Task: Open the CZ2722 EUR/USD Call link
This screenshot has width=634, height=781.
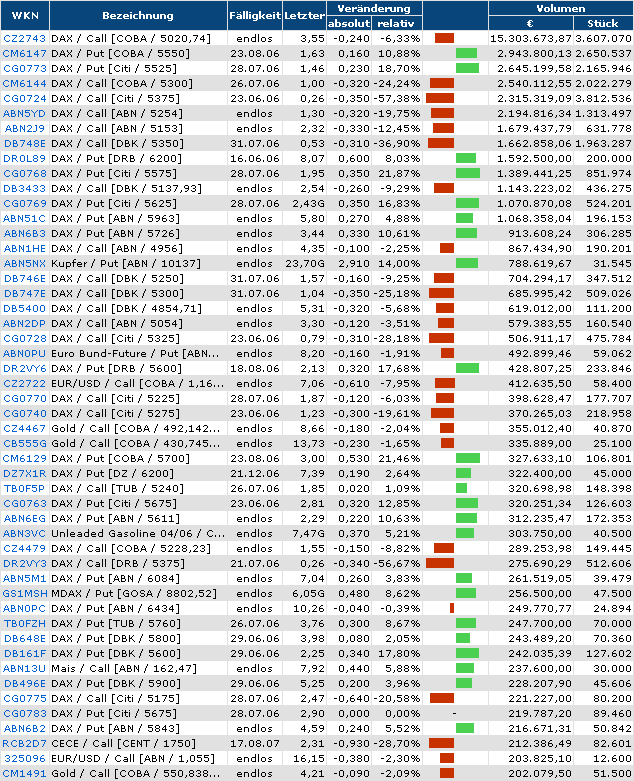Action: pos(24,384)
